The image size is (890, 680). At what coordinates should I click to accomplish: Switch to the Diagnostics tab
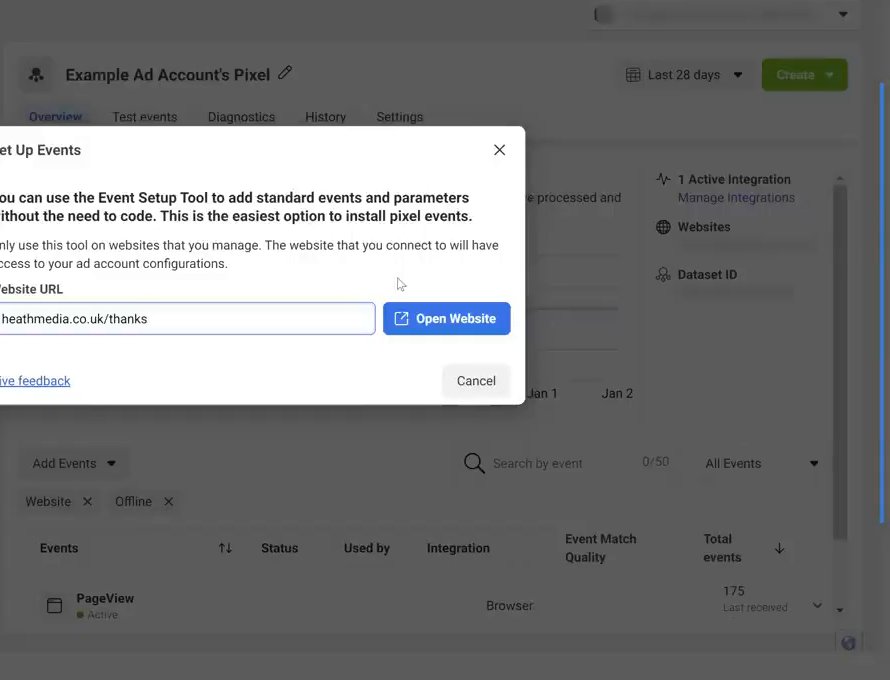coord(241,117)
